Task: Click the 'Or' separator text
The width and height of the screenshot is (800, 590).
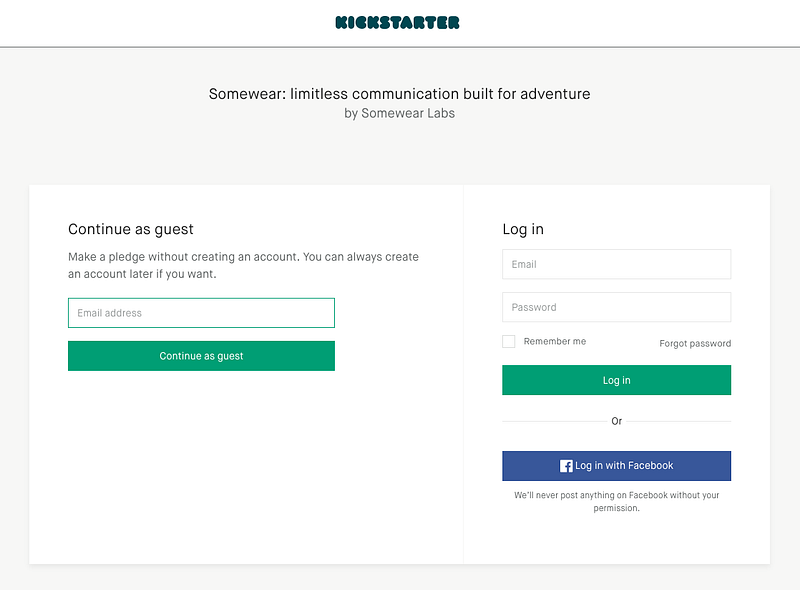Action: (616, 421)
